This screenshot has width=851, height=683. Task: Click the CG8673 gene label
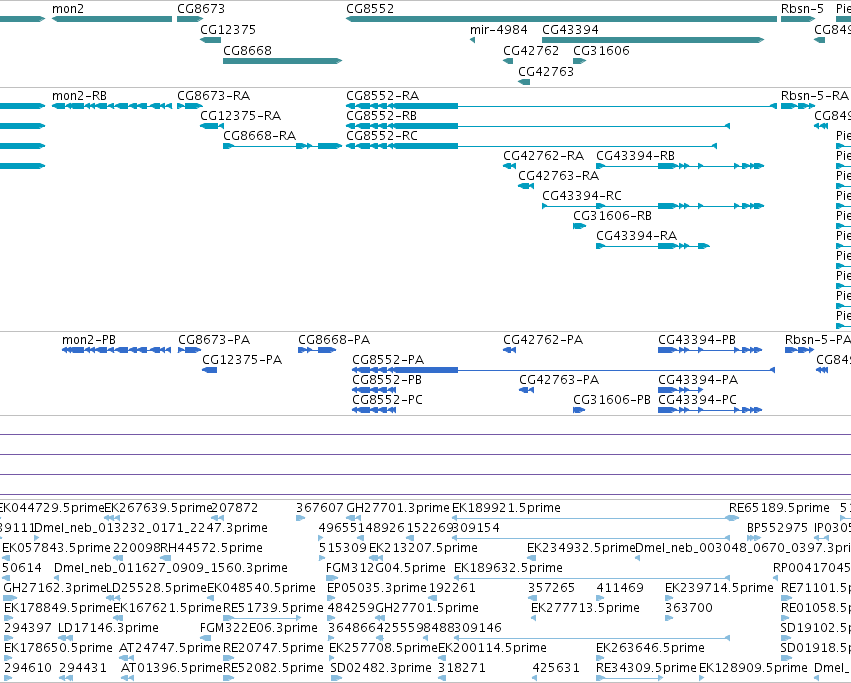click(201, 9)
